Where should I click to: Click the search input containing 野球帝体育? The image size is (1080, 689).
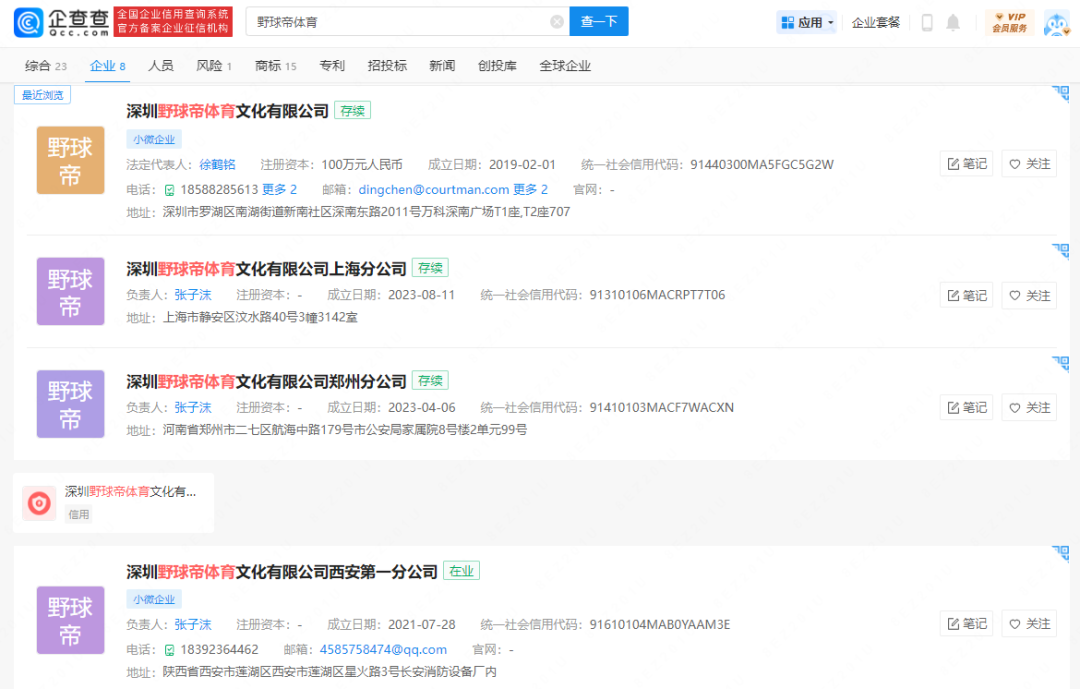400,22
